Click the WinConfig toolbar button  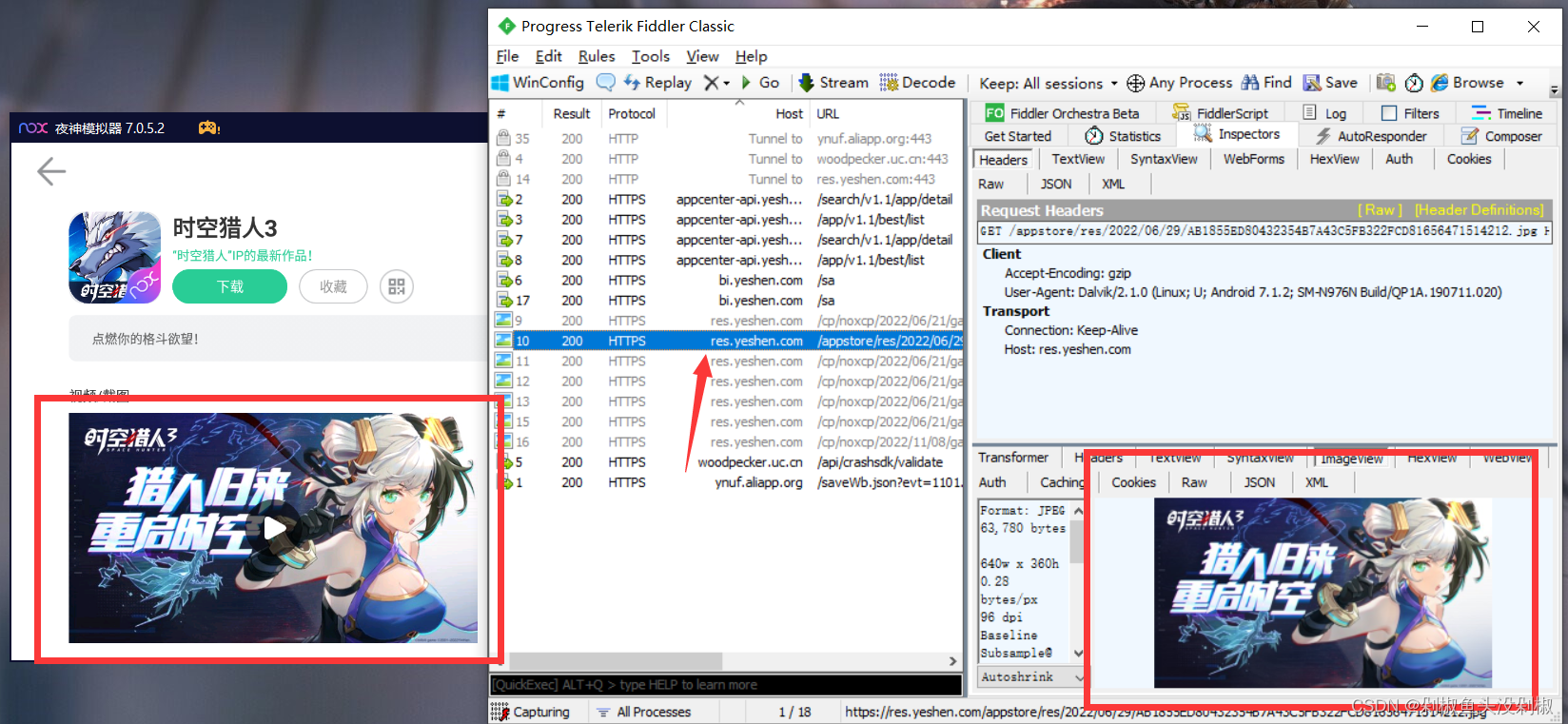(x=538, y=83)
